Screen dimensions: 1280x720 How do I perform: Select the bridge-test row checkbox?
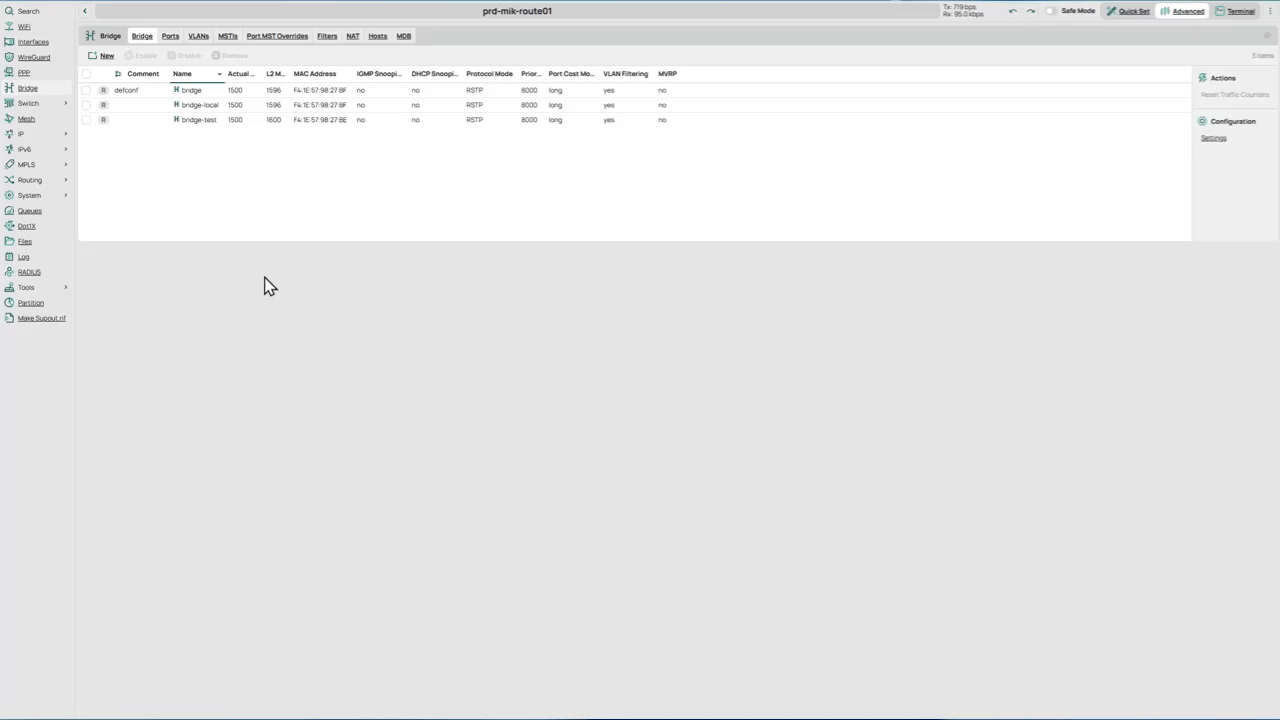coord(86,120)
